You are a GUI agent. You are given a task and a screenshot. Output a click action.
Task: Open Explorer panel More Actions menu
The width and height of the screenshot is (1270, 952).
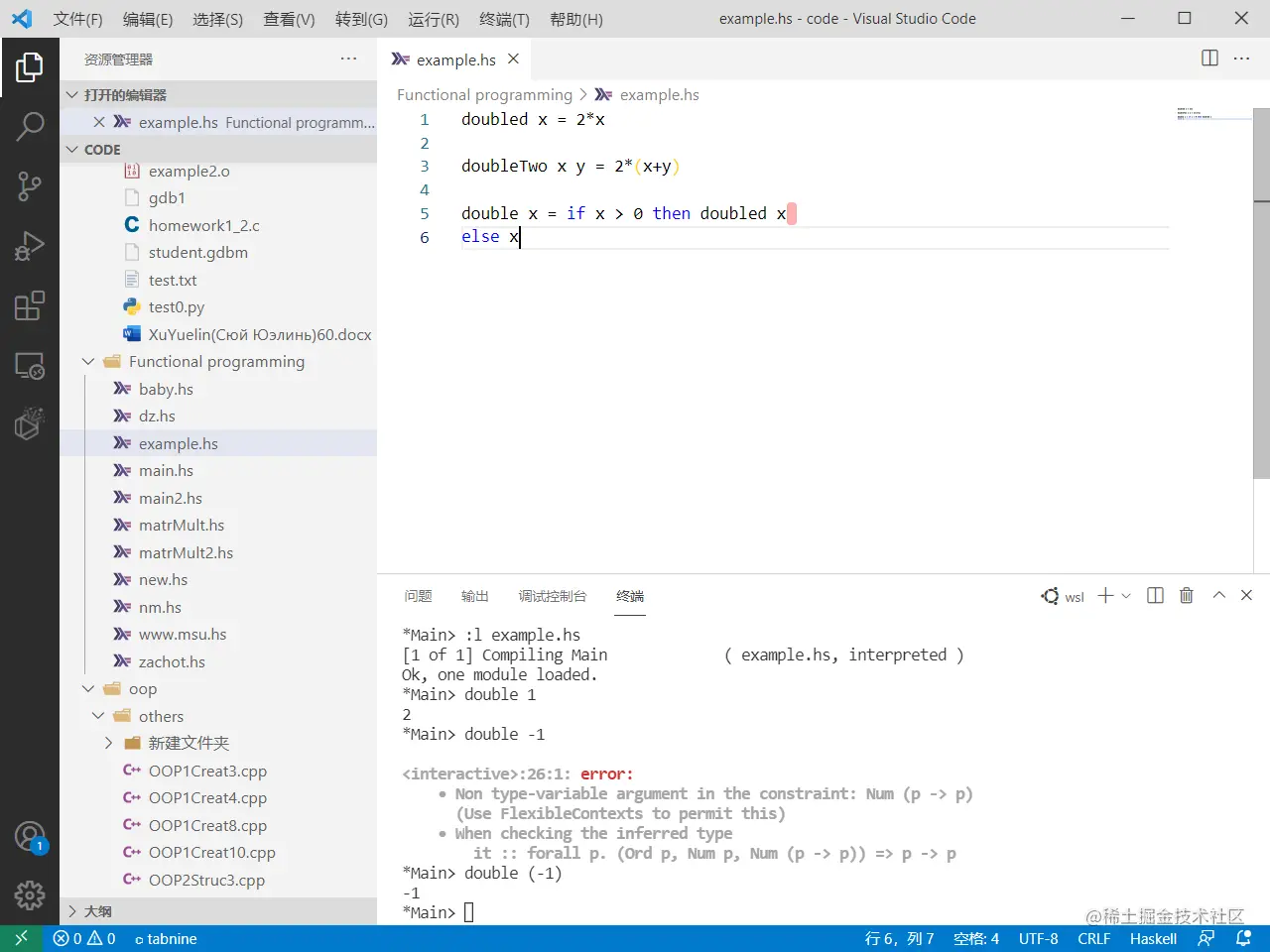pyautogui.click(x=348, y=59)
